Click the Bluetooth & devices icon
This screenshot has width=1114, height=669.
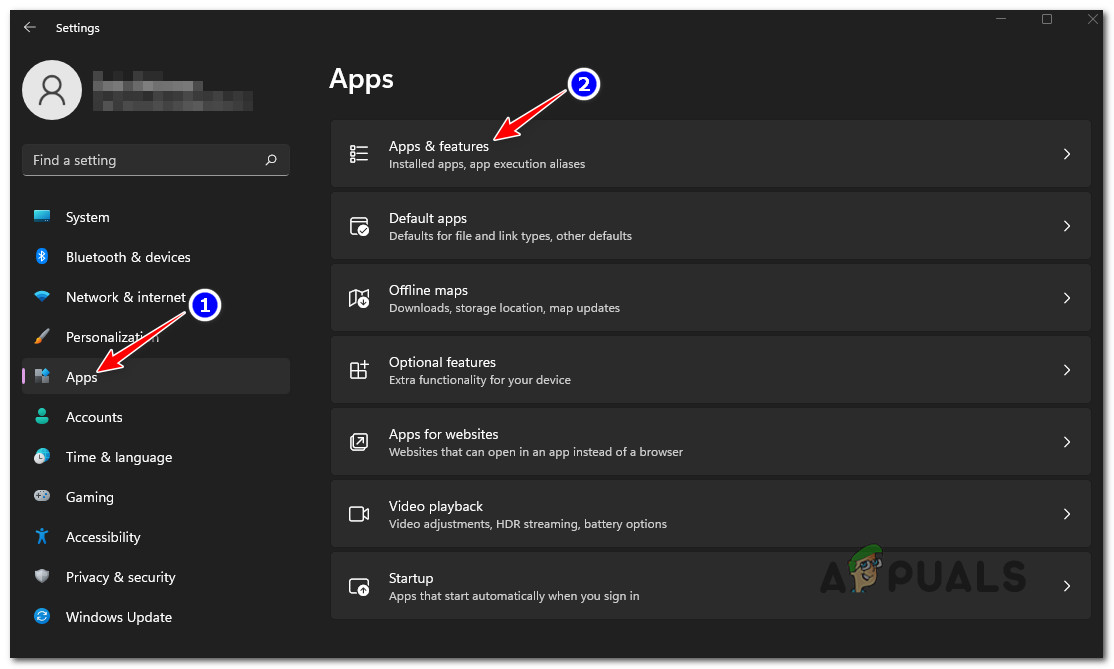(42, 257)
